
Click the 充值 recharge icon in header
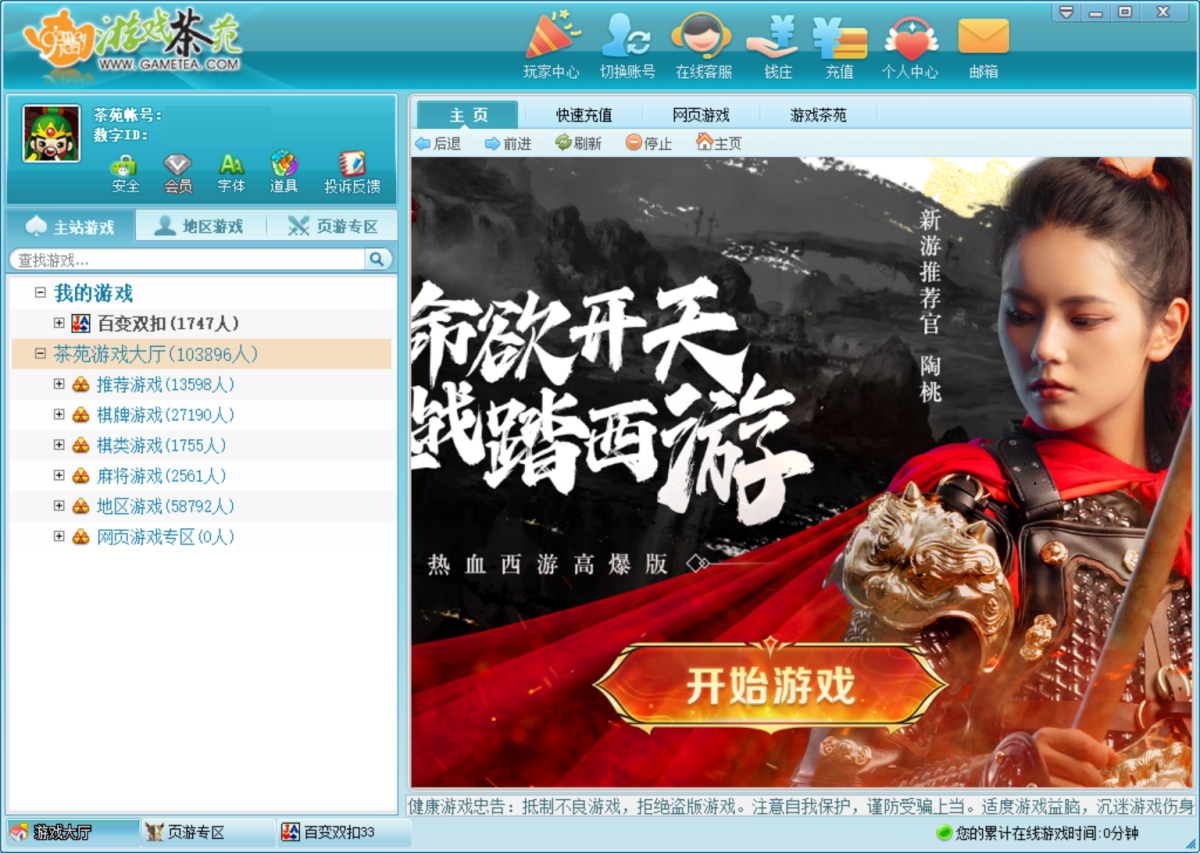pos(839,44)
